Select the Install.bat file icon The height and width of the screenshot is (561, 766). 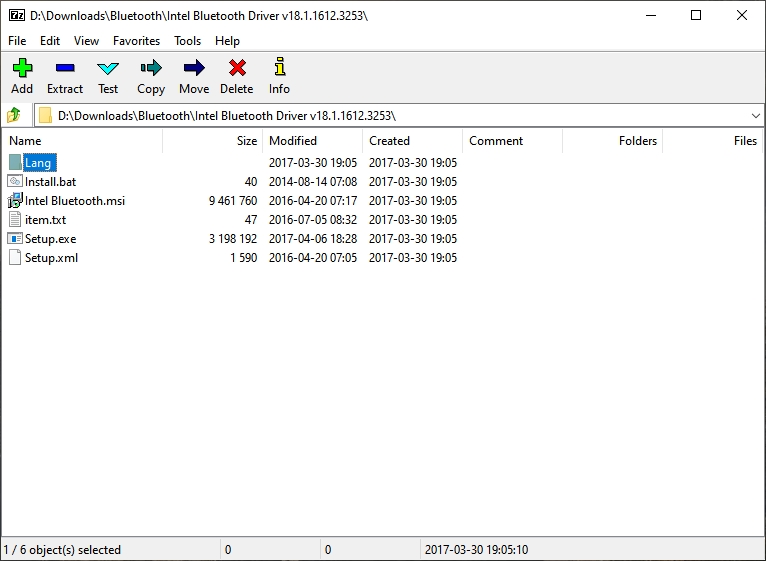15,181
